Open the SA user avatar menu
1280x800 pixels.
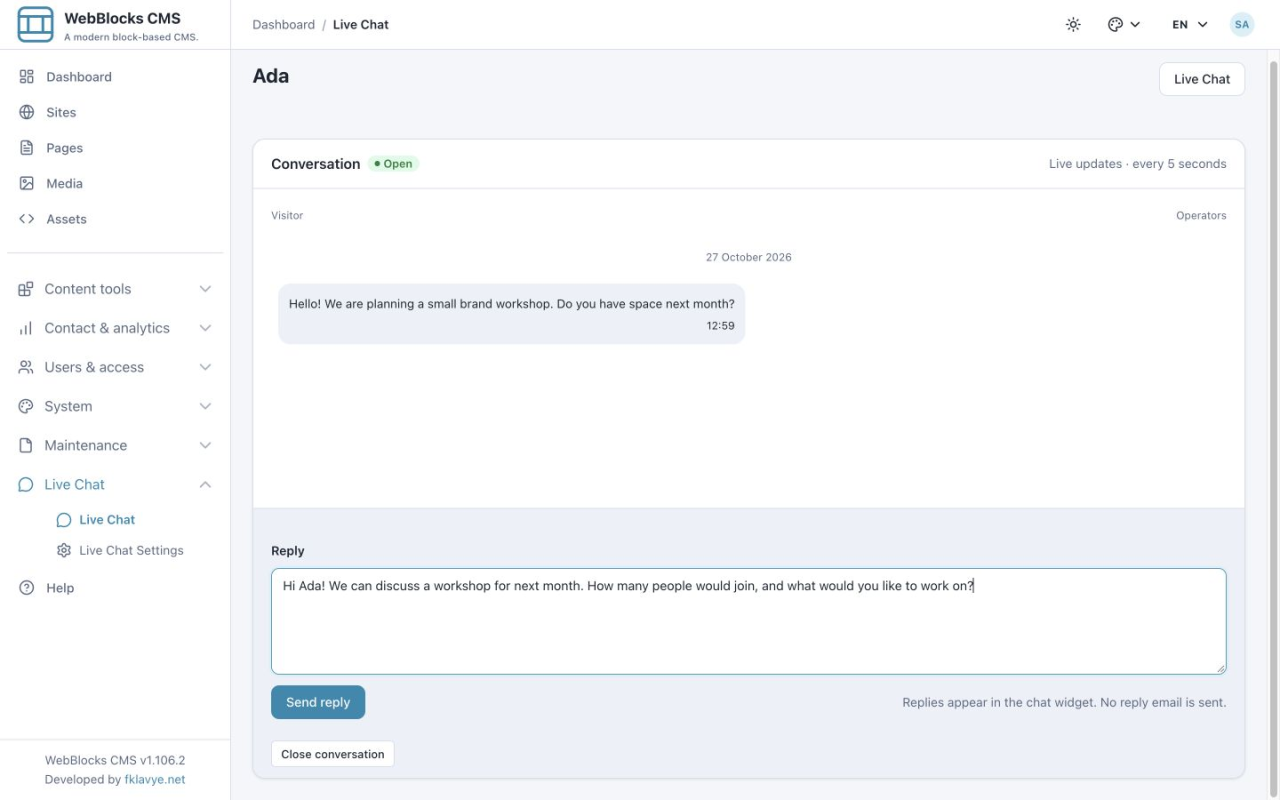(x=1242, y=24)
